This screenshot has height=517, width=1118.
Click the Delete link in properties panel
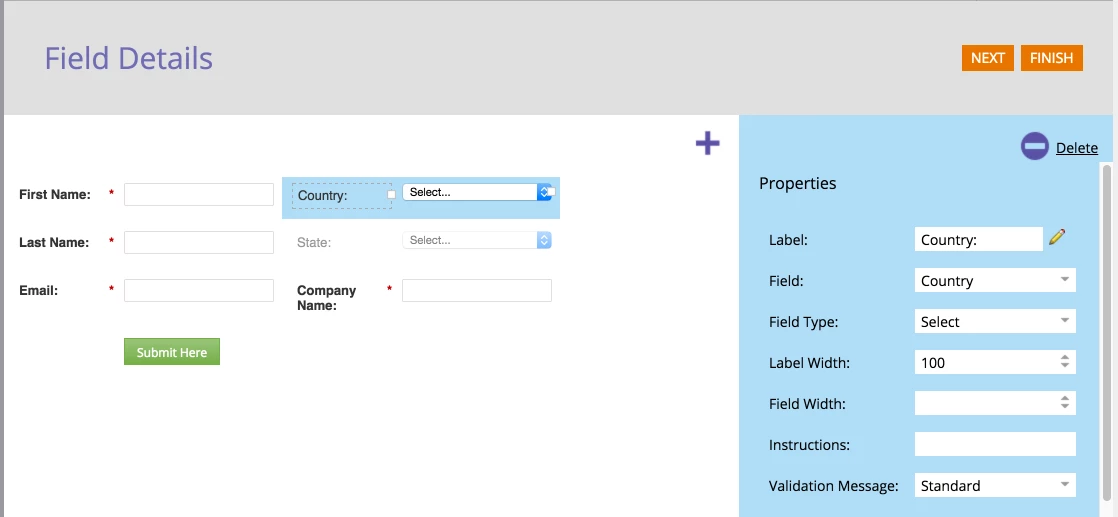(1077, 148)
